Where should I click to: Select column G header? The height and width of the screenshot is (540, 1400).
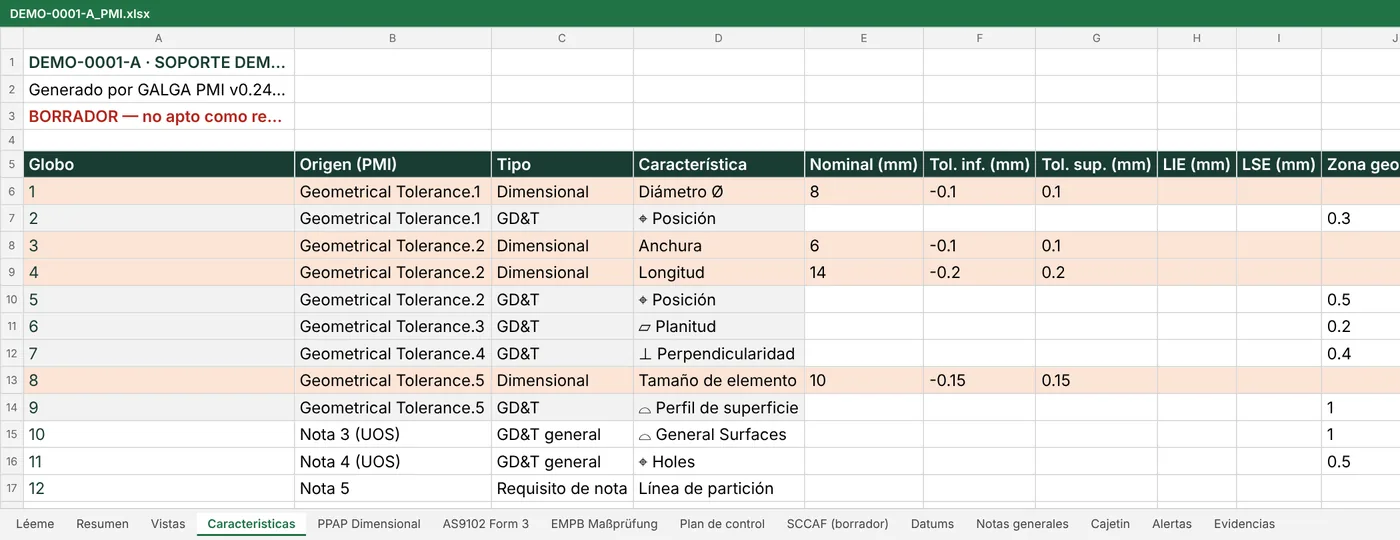[x=1096, y=38]
